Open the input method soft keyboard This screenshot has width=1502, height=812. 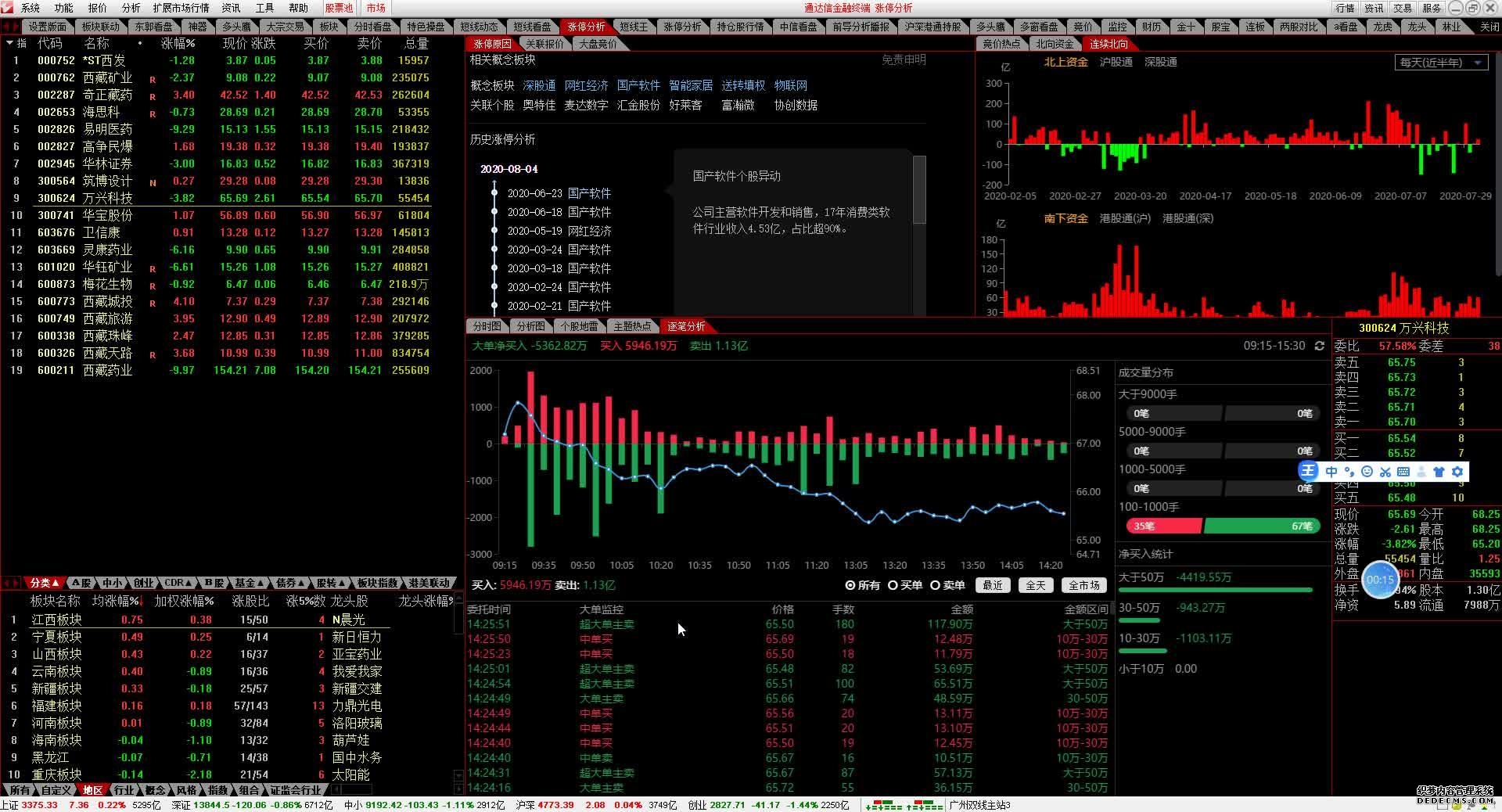coord(1403,472)
